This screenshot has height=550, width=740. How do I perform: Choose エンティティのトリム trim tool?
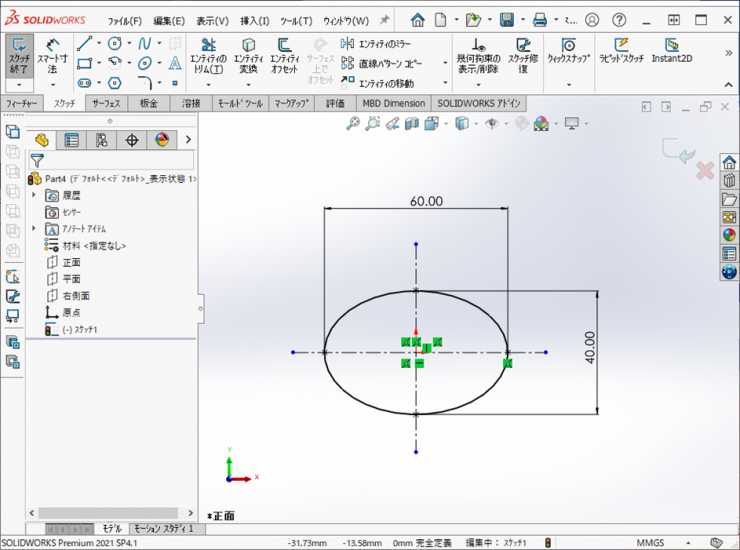pos(207,57)
